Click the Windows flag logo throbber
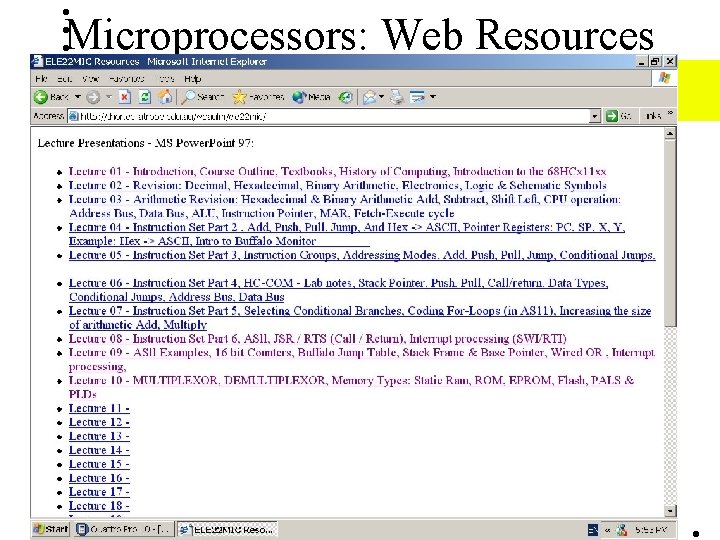The image size is (720, 540). click(x=664, y=79)
